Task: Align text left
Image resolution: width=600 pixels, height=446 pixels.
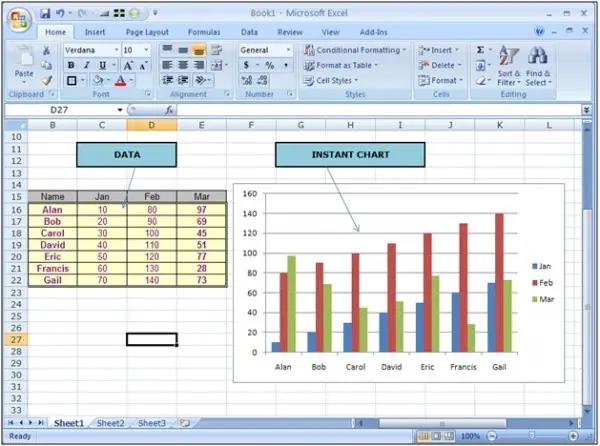Action: pos(167,65)
